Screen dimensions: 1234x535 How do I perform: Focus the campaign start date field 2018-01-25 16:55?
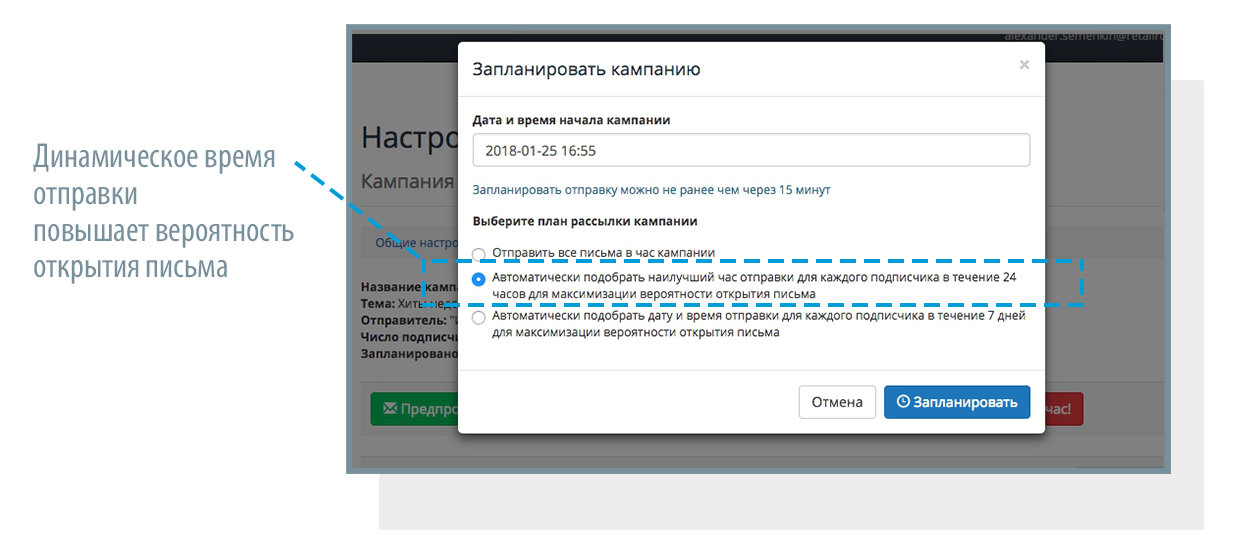click(x=751, y=150)
